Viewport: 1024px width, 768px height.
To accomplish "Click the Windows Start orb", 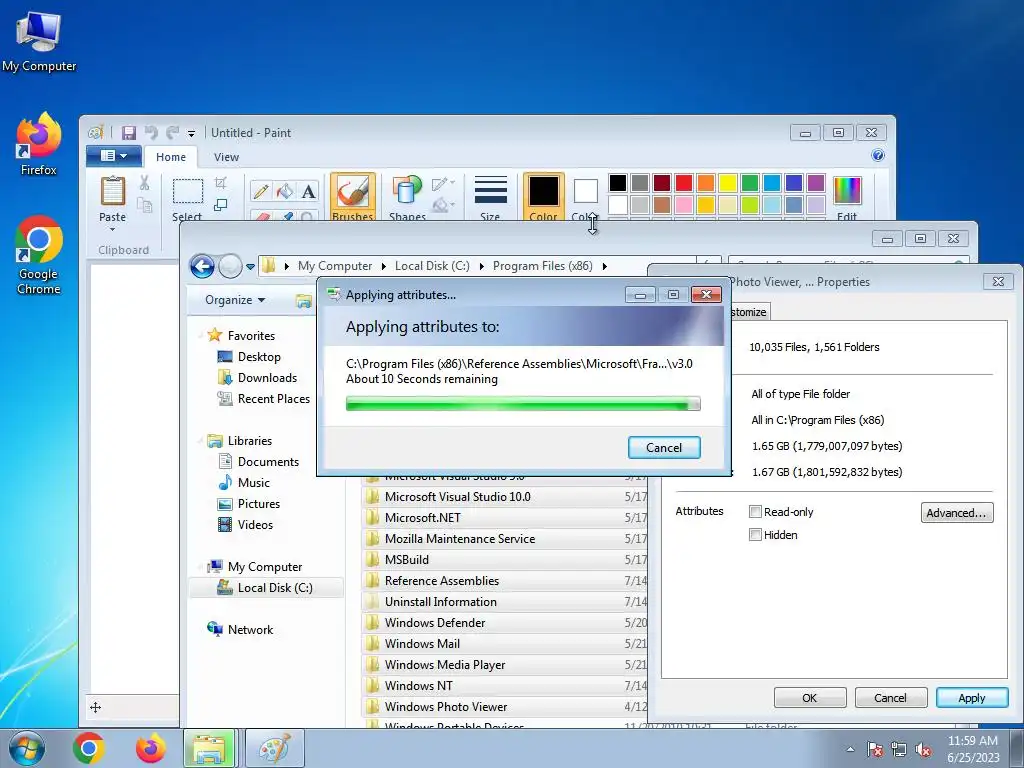I will (x=25, y=748).
